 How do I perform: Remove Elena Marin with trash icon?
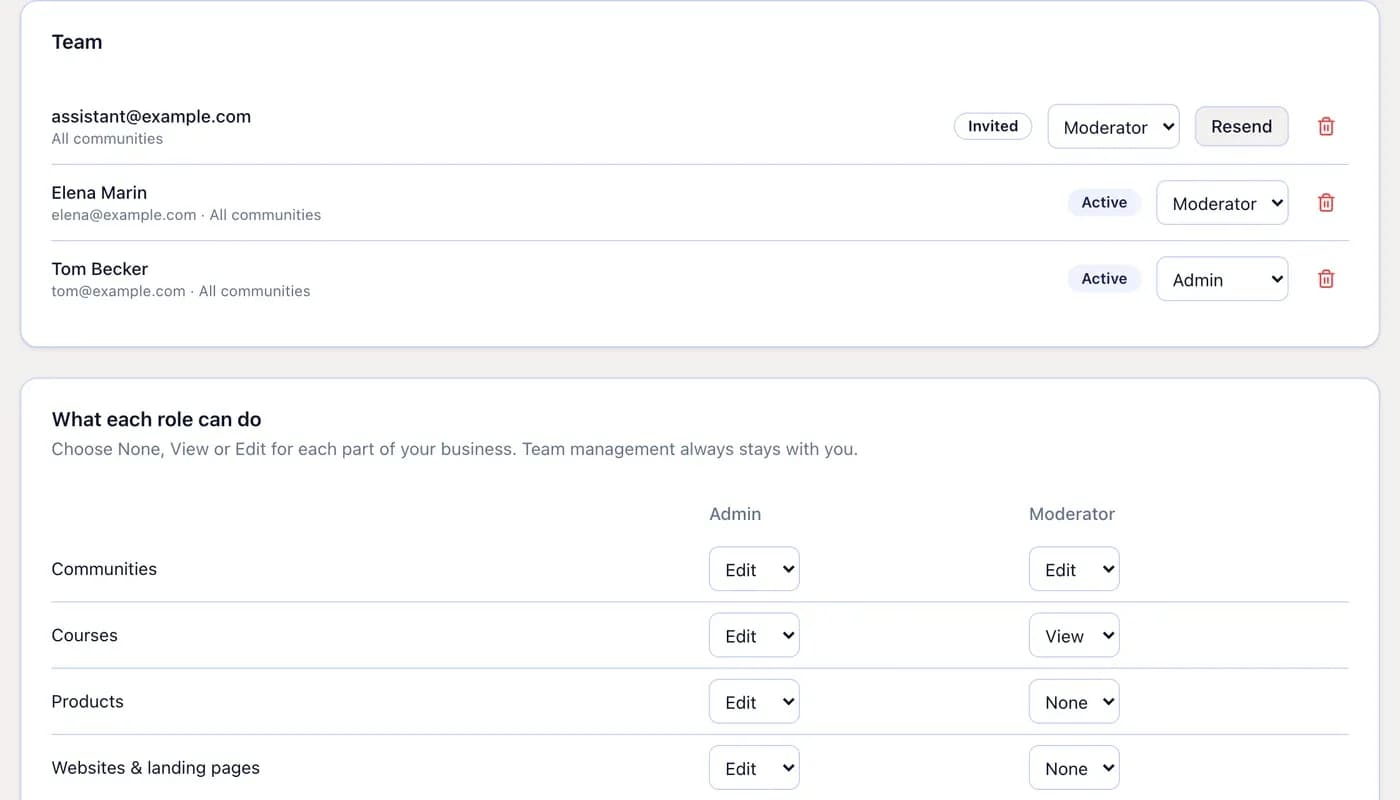1326,203
